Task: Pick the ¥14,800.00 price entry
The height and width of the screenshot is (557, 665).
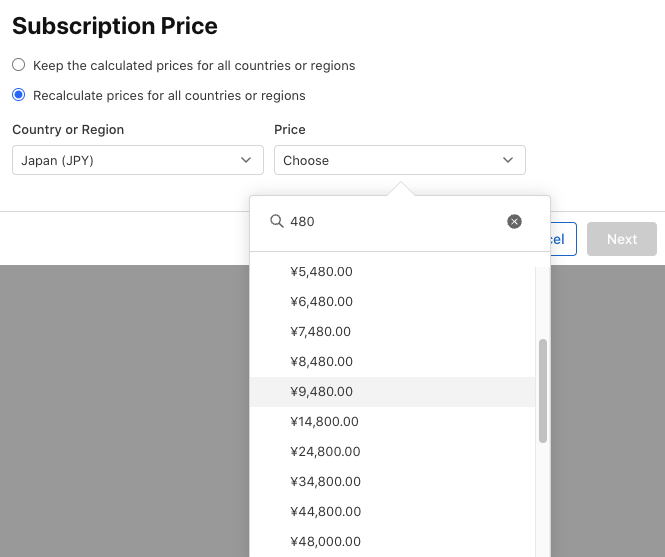Action: pyautogui.click(x=324, y=421)
